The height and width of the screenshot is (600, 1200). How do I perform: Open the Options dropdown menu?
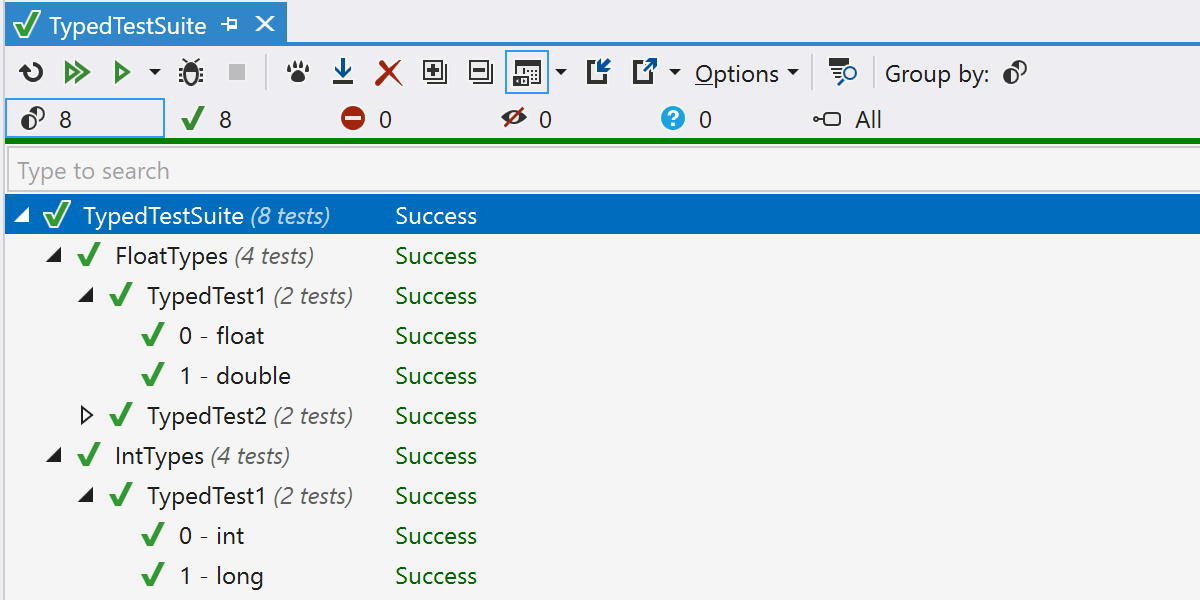coord(746,74)
